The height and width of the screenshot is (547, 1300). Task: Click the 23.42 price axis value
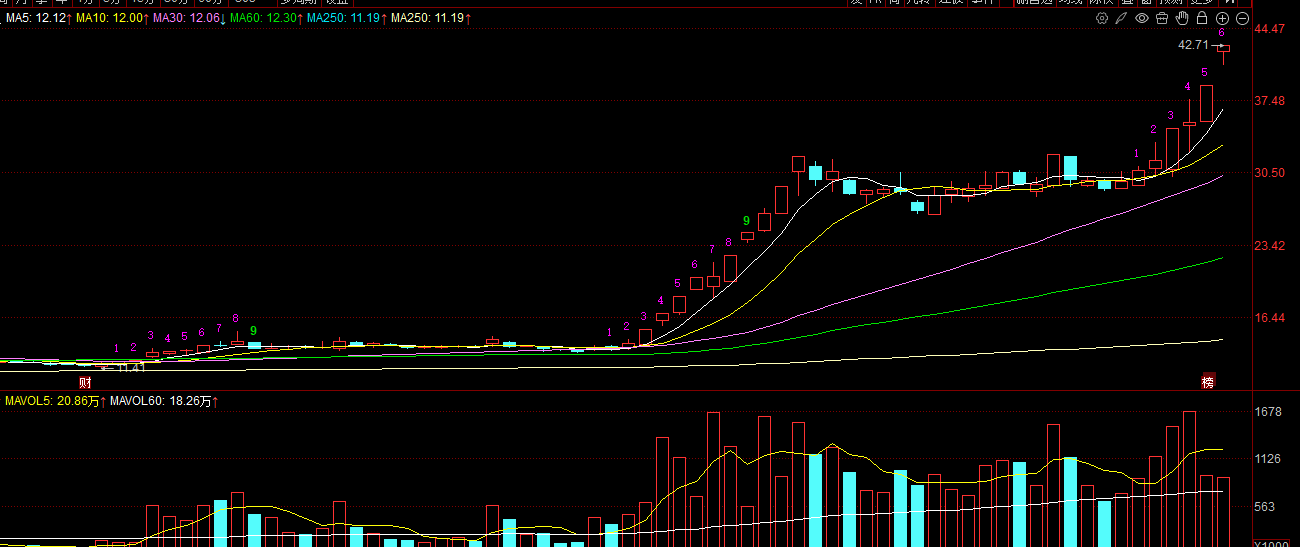pos(1269,245)
